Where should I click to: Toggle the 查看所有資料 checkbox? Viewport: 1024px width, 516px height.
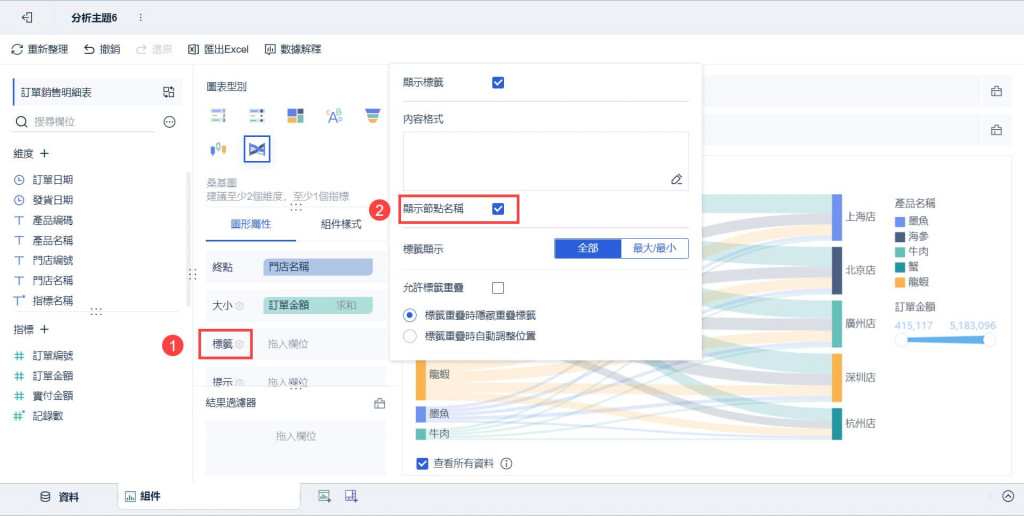pos(423,464)
